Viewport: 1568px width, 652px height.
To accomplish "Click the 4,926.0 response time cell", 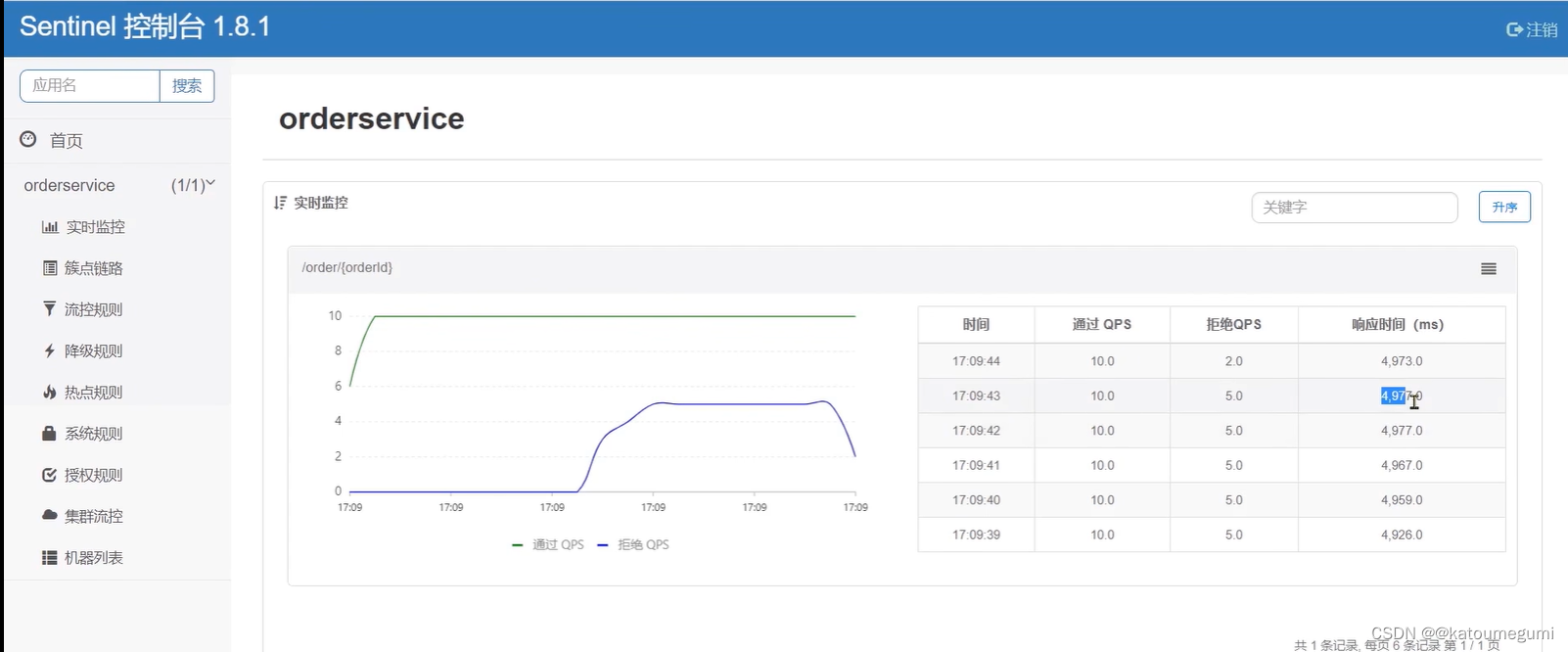I will pos(1402,535).
